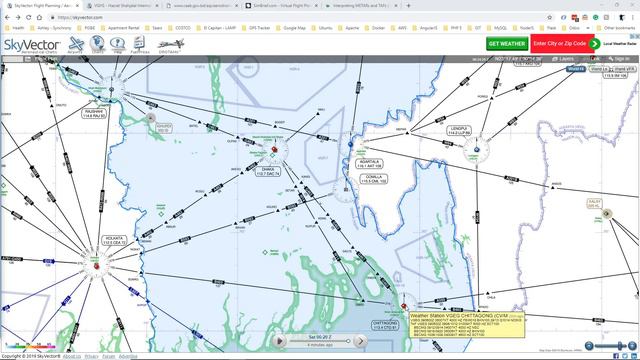Click the COMILLA VOR label box
Viewport: 640px width, 360px height.
(373, 179)
